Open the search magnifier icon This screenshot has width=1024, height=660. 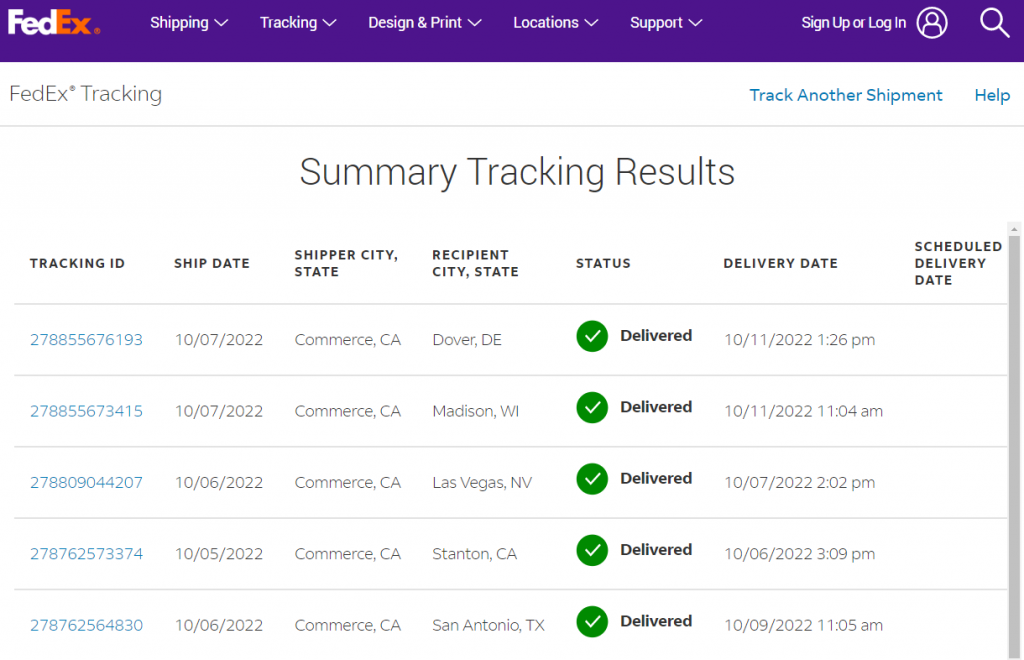pos(994,23)
